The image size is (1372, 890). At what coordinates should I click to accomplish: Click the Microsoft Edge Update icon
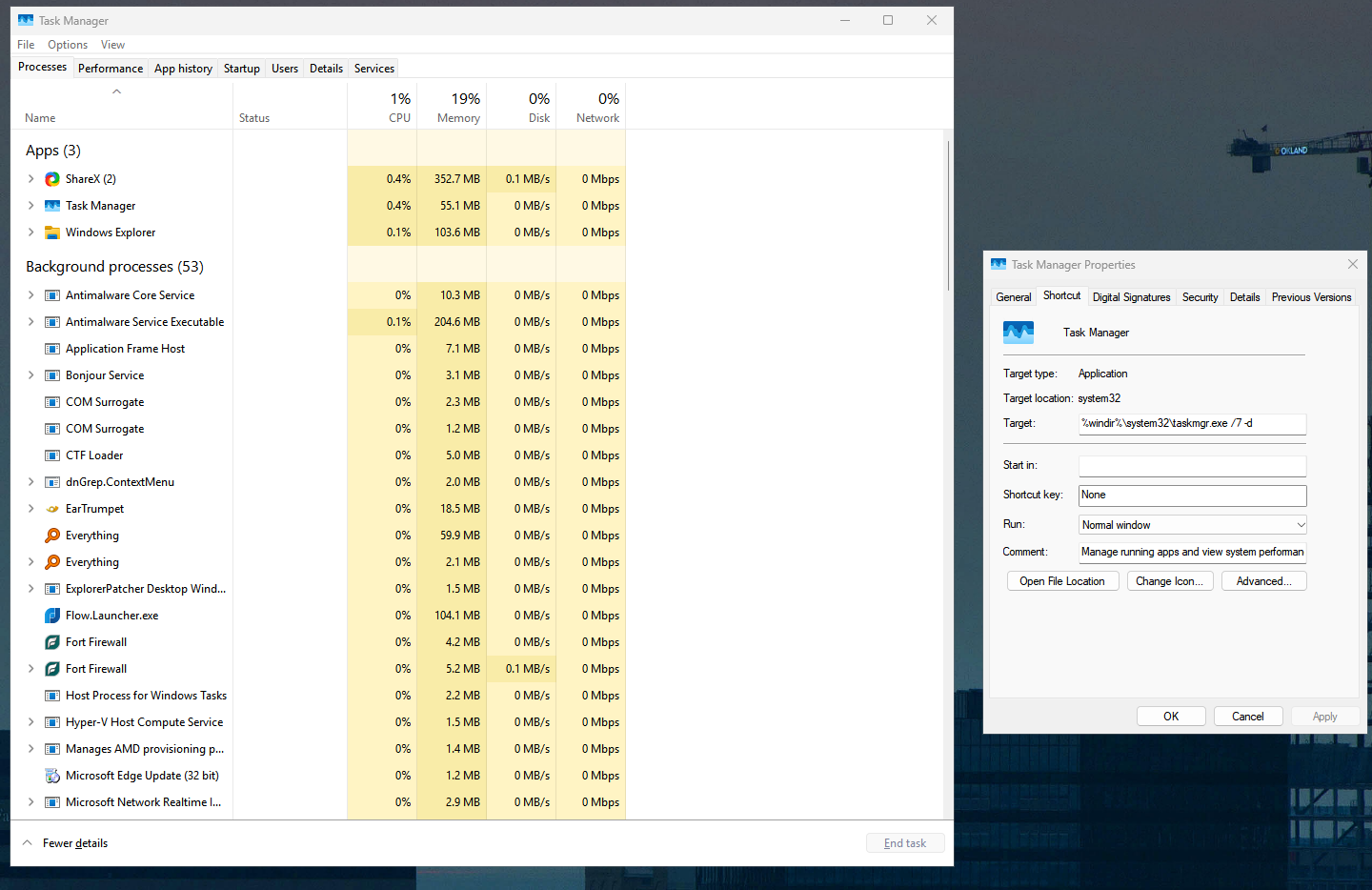[52, 776]
